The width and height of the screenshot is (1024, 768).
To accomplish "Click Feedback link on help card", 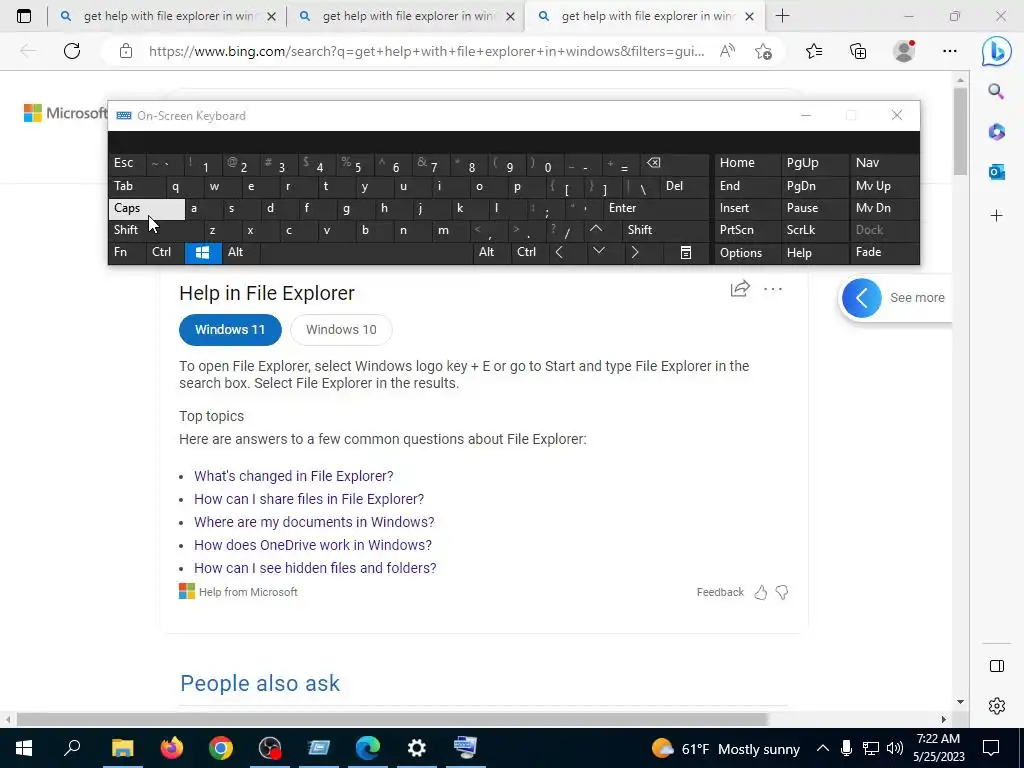I will [720, 592].
